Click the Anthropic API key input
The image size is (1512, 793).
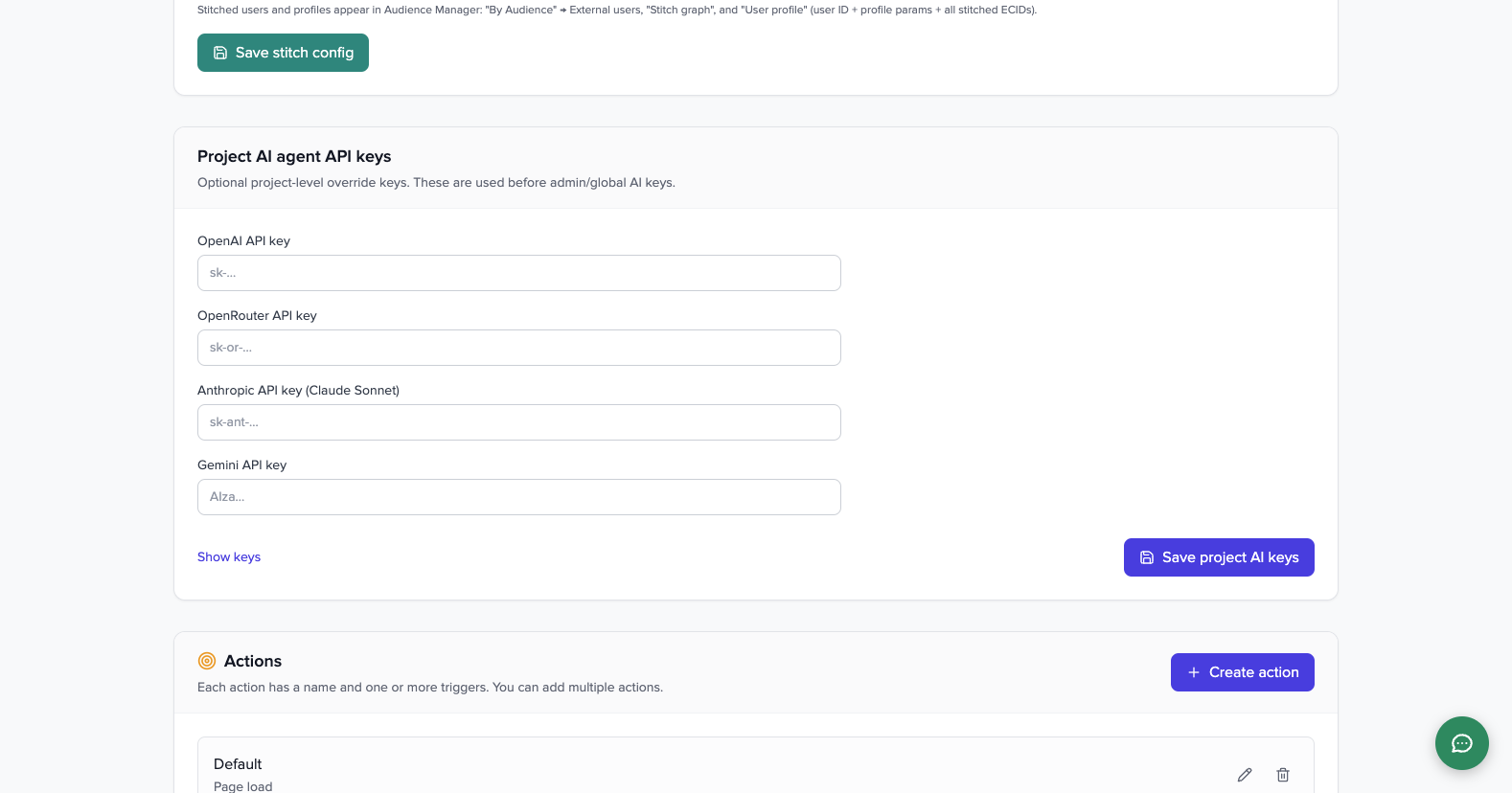click(518, 422)
